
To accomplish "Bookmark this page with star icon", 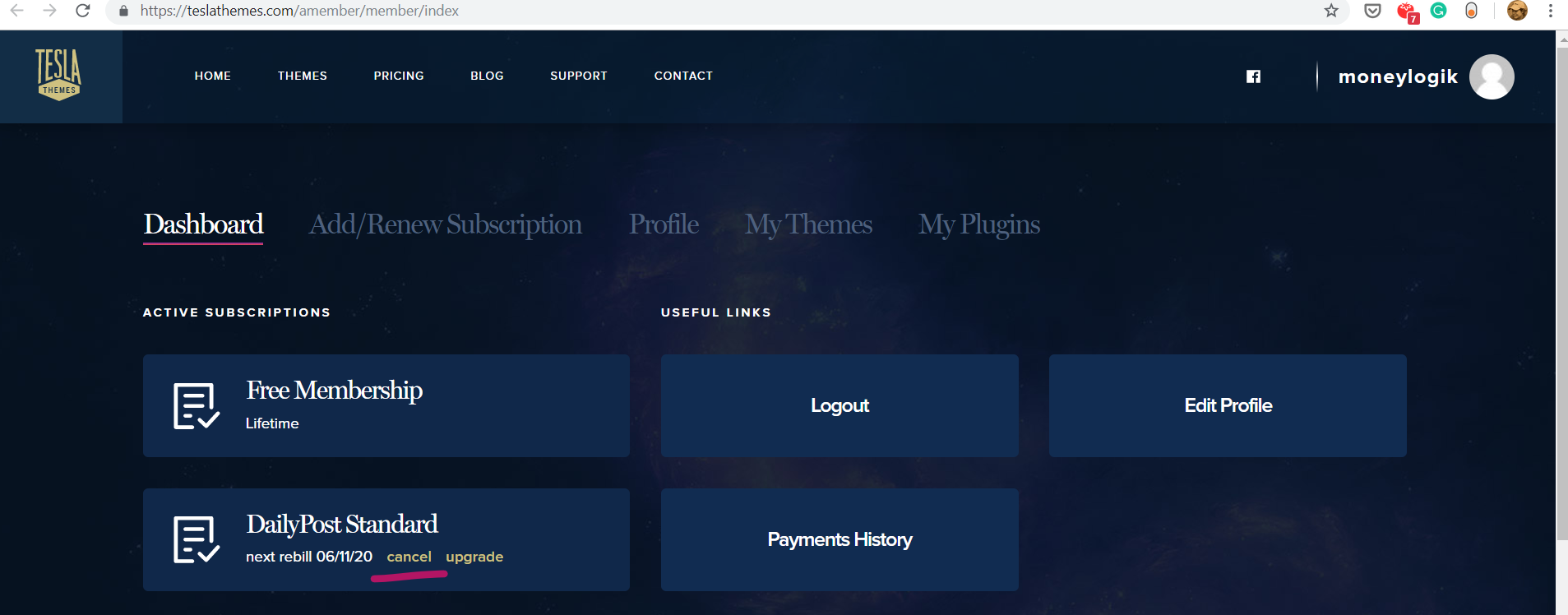I will 1331,11.
